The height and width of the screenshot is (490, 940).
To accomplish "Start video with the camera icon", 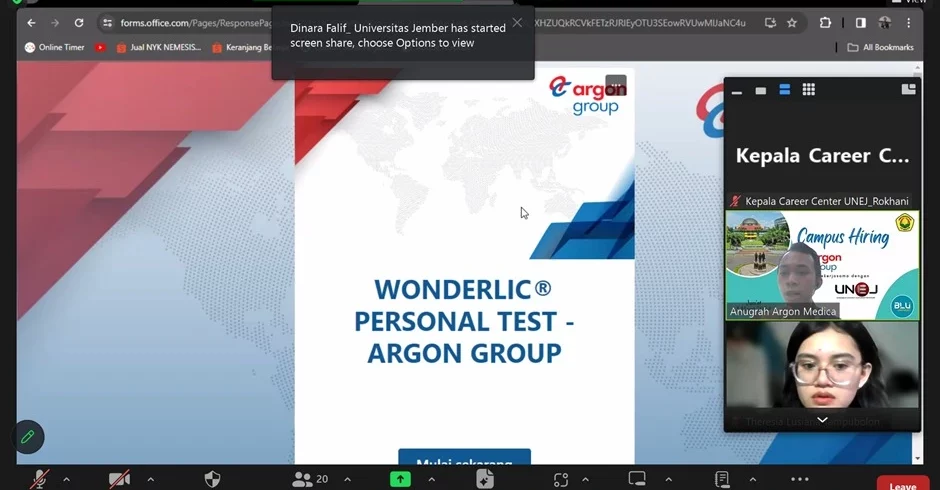I will 119,479.
